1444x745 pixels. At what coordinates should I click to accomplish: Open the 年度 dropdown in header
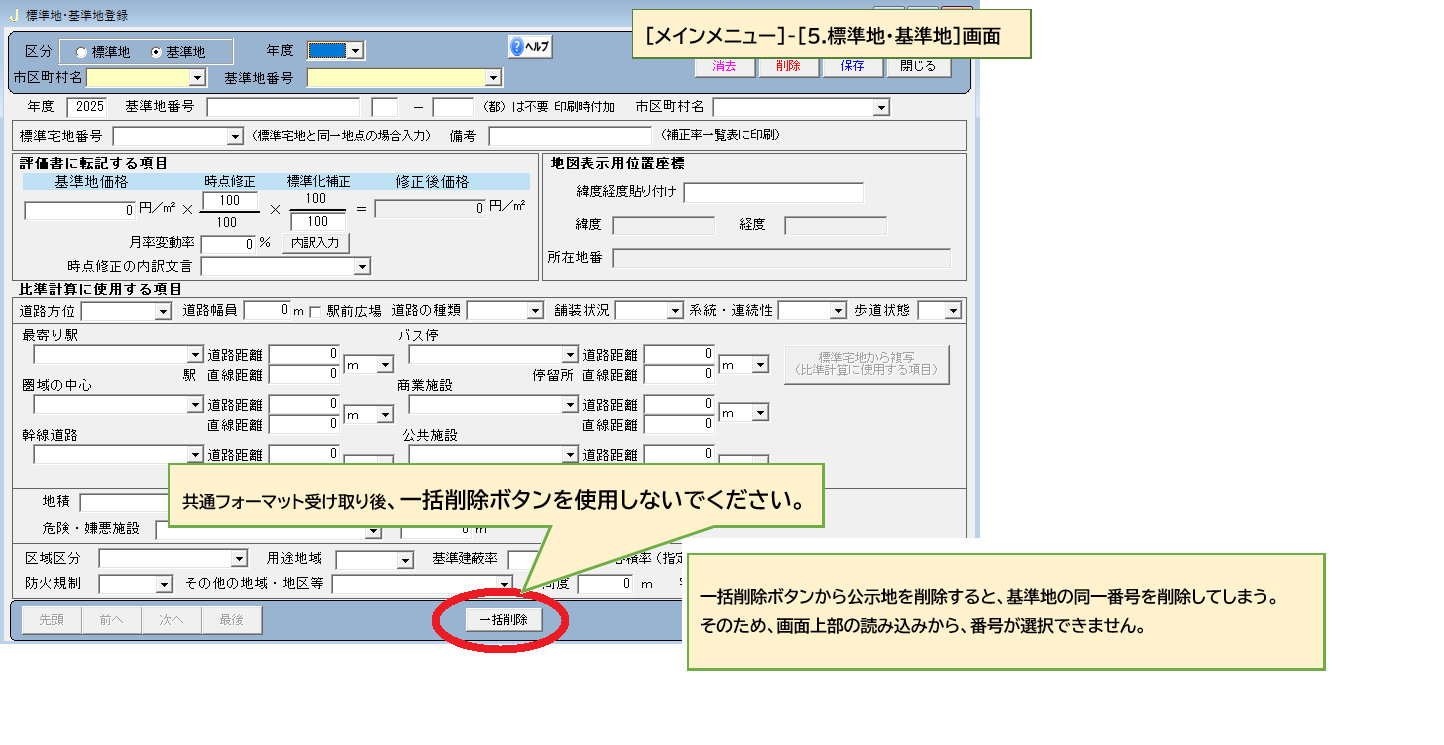(x=355, y=51)
